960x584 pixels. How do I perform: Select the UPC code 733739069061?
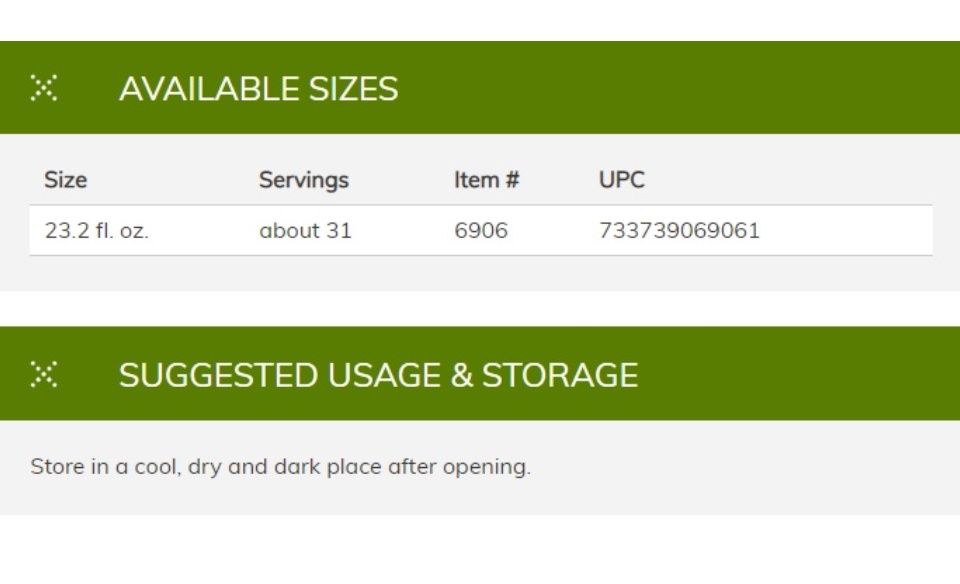point(680,231)
